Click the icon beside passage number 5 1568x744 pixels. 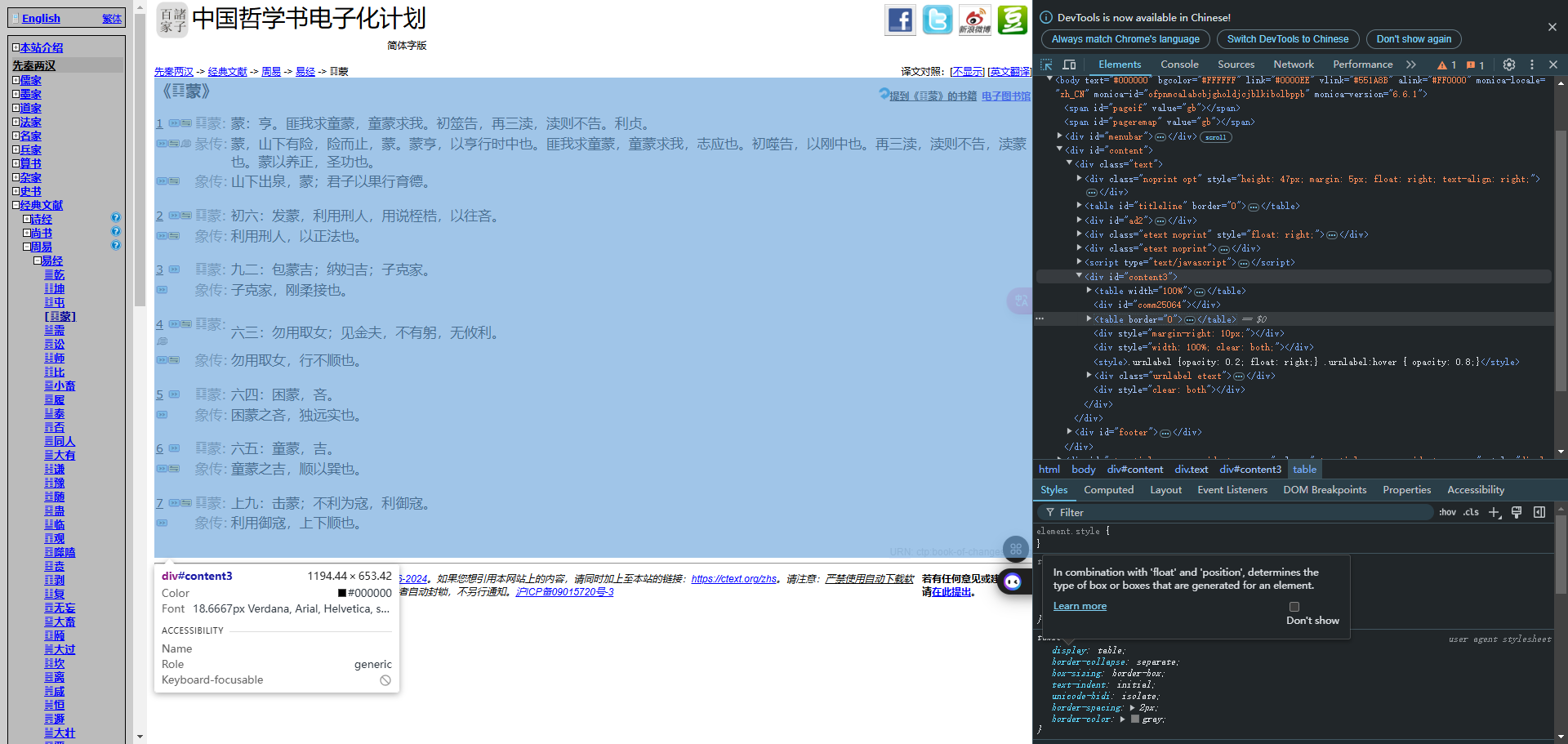pos(174,394)
